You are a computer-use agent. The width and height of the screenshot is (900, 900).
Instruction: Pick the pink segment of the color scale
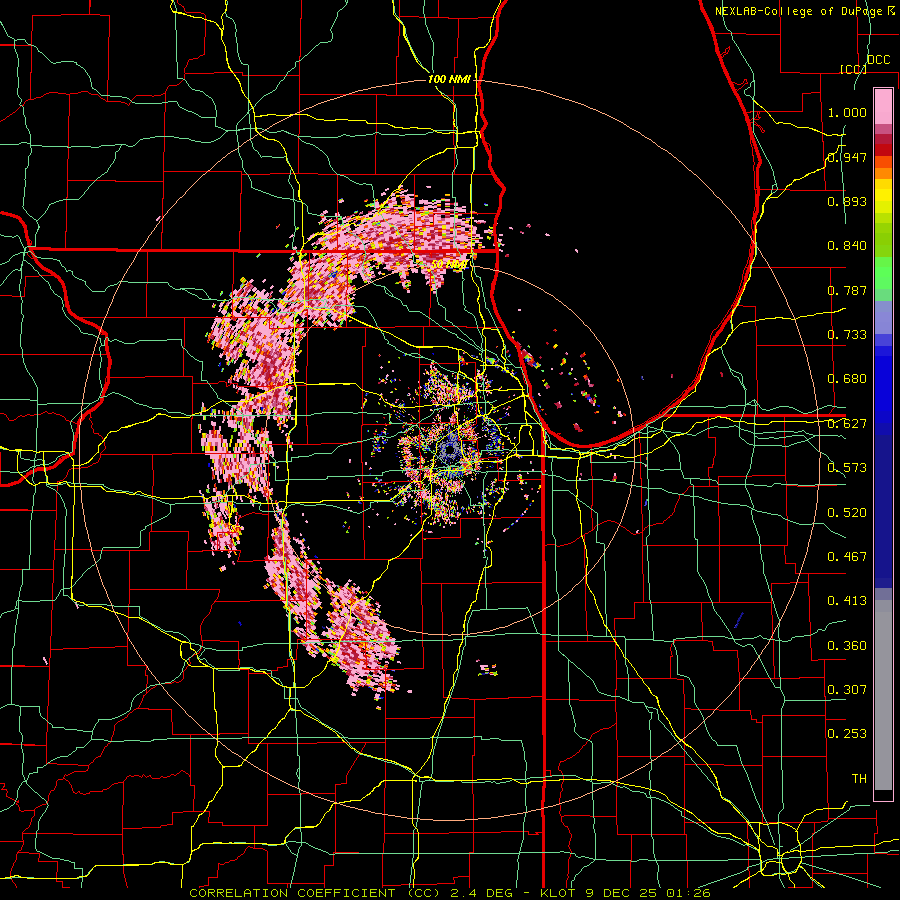(x=883, y=106)
